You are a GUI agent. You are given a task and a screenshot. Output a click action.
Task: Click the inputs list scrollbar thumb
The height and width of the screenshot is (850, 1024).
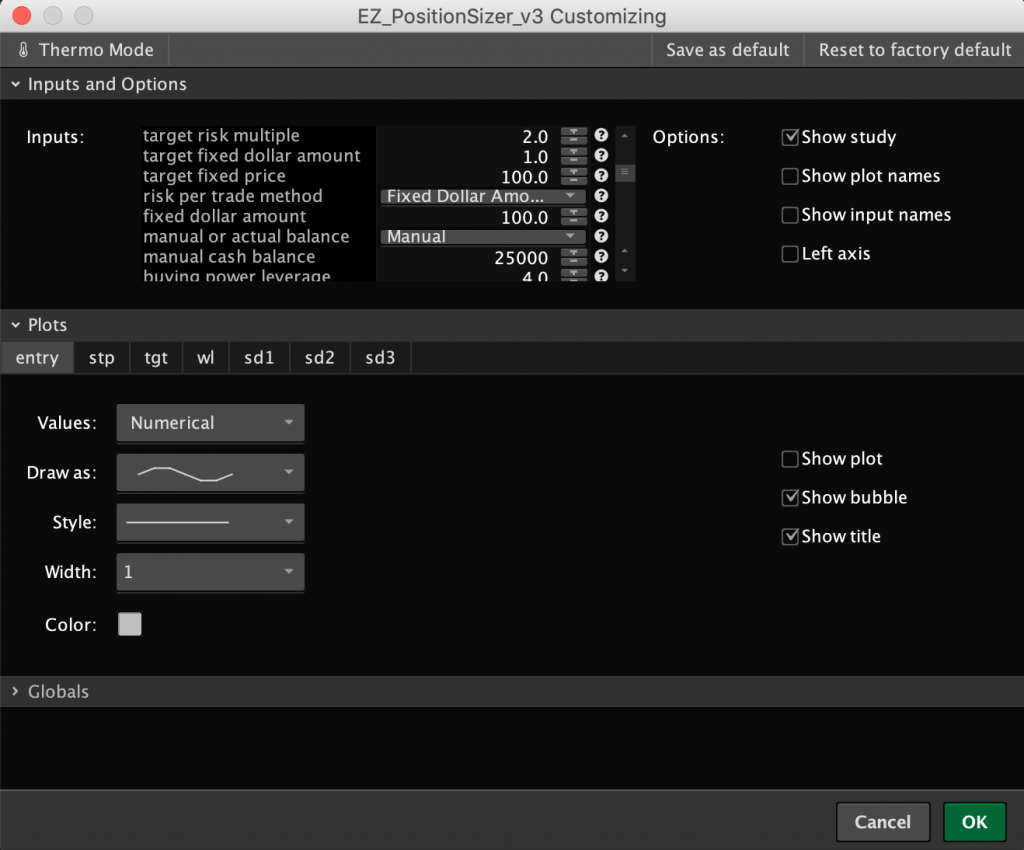coord(624,172)
